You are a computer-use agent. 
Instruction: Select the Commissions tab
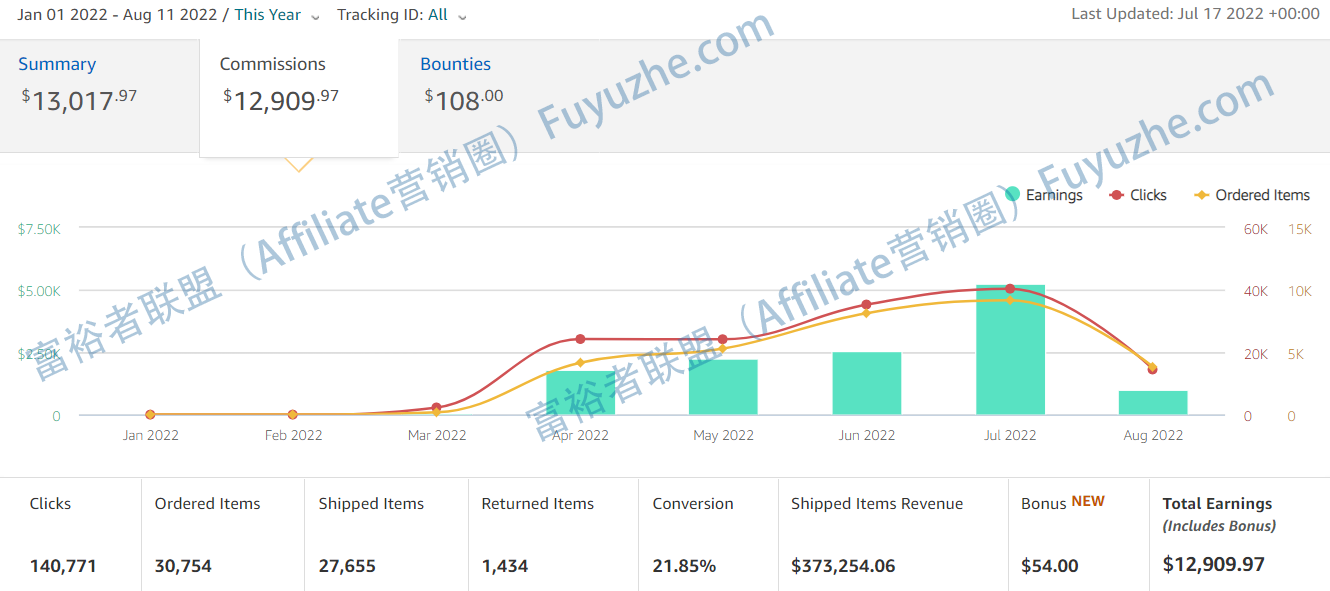(x=273, y=64)
